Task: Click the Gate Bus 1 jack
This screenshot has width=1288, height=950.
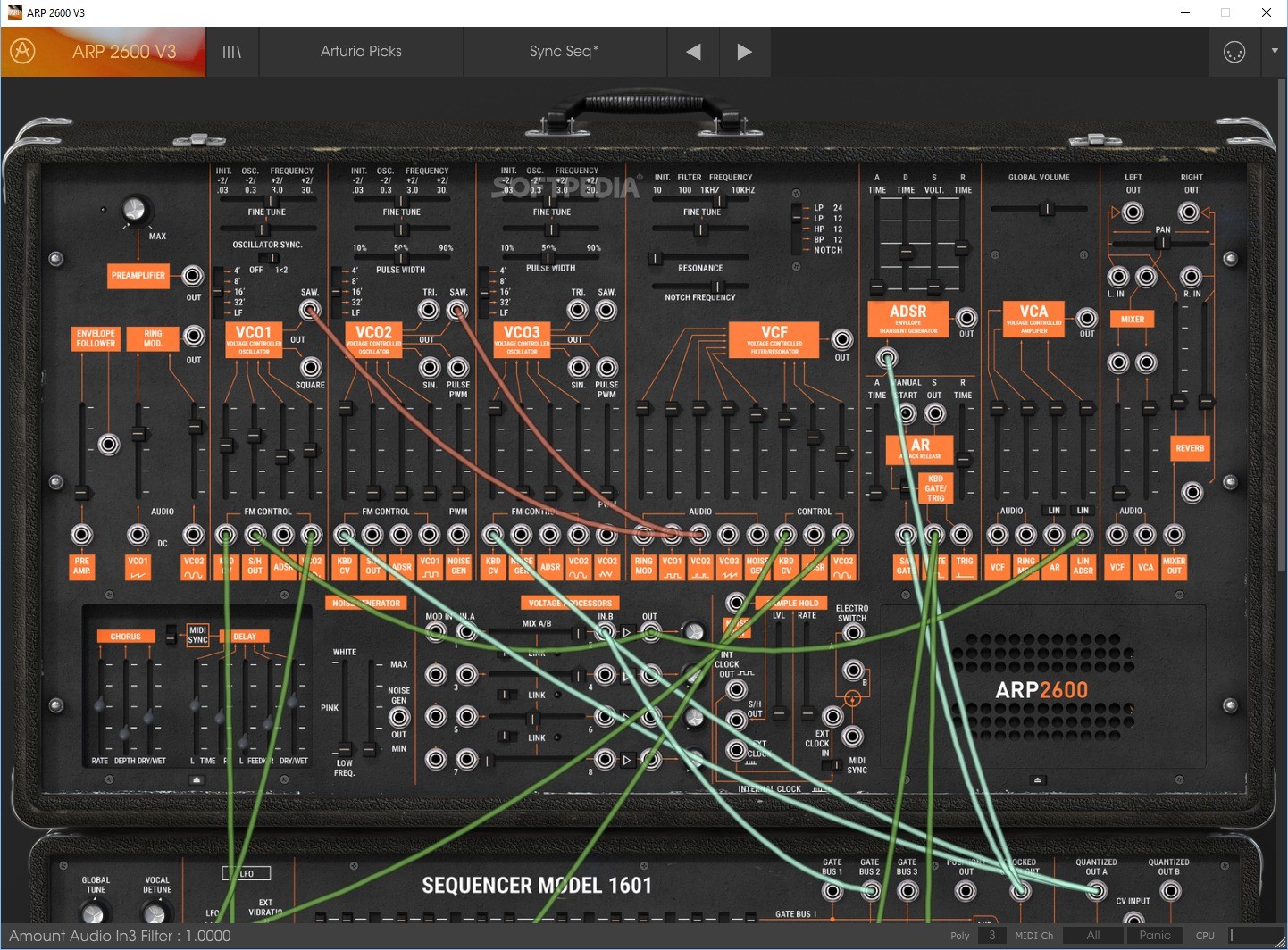Action: point(832,891)
